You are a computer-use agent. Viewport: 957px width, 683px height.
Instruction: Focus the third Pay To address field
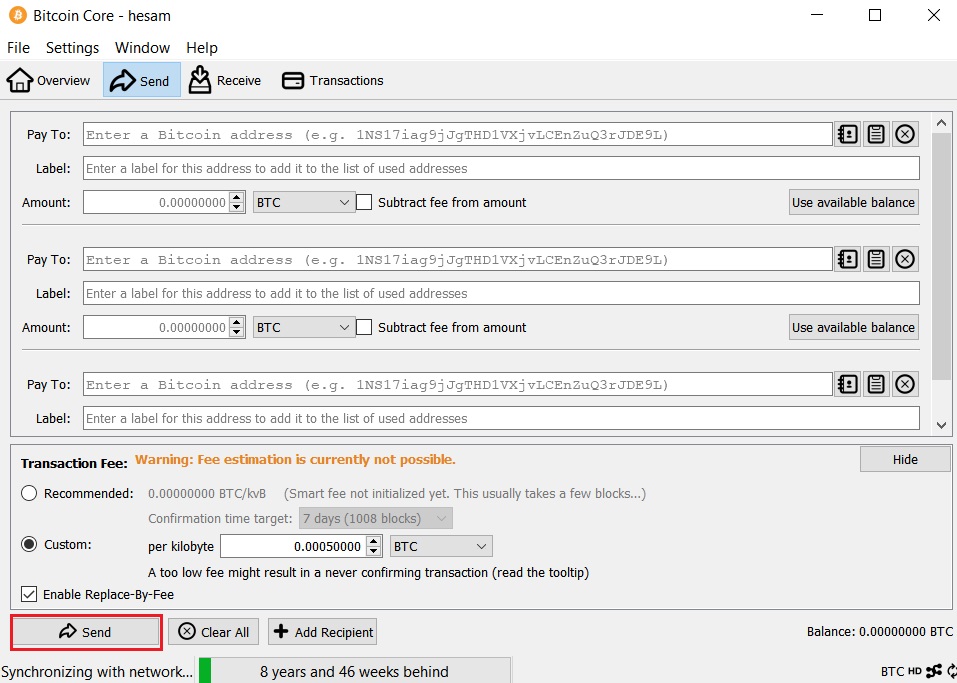click(458, 385)
